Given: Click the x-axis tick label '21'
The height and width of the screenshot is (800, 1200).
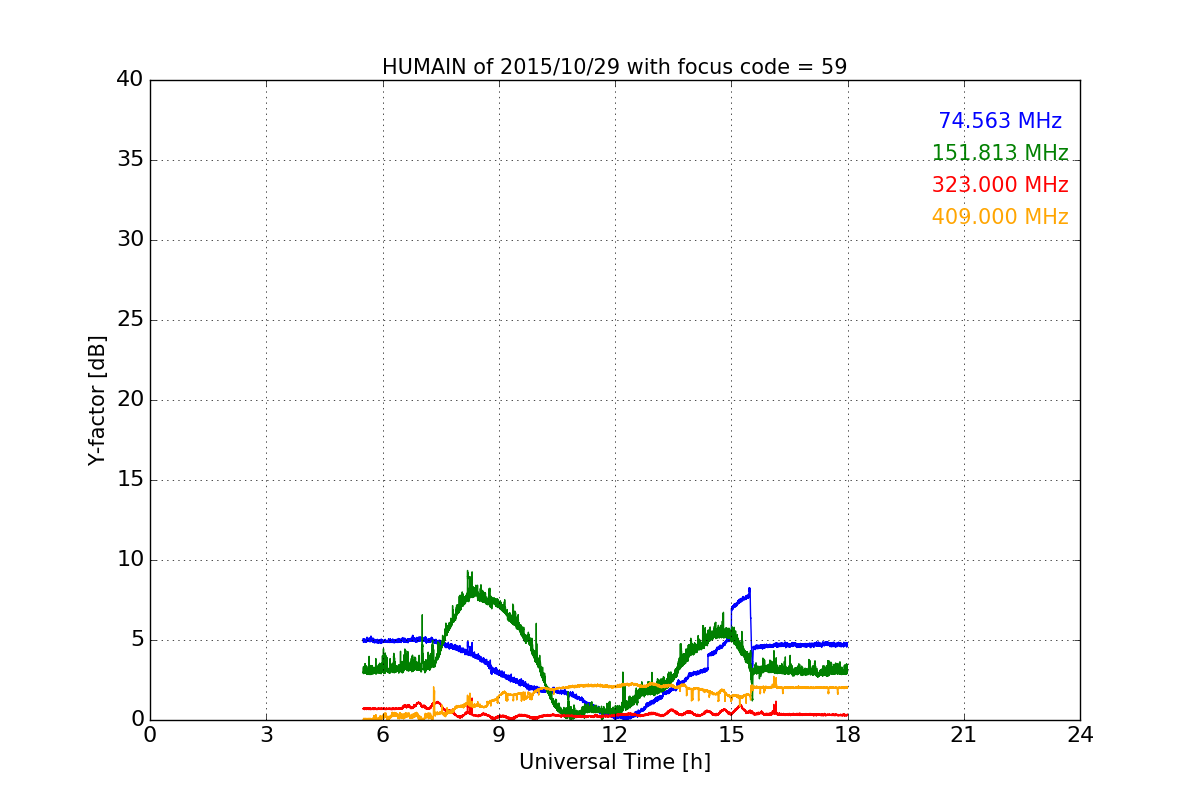Looking at the screenshot, I should [x=964, y=735].
